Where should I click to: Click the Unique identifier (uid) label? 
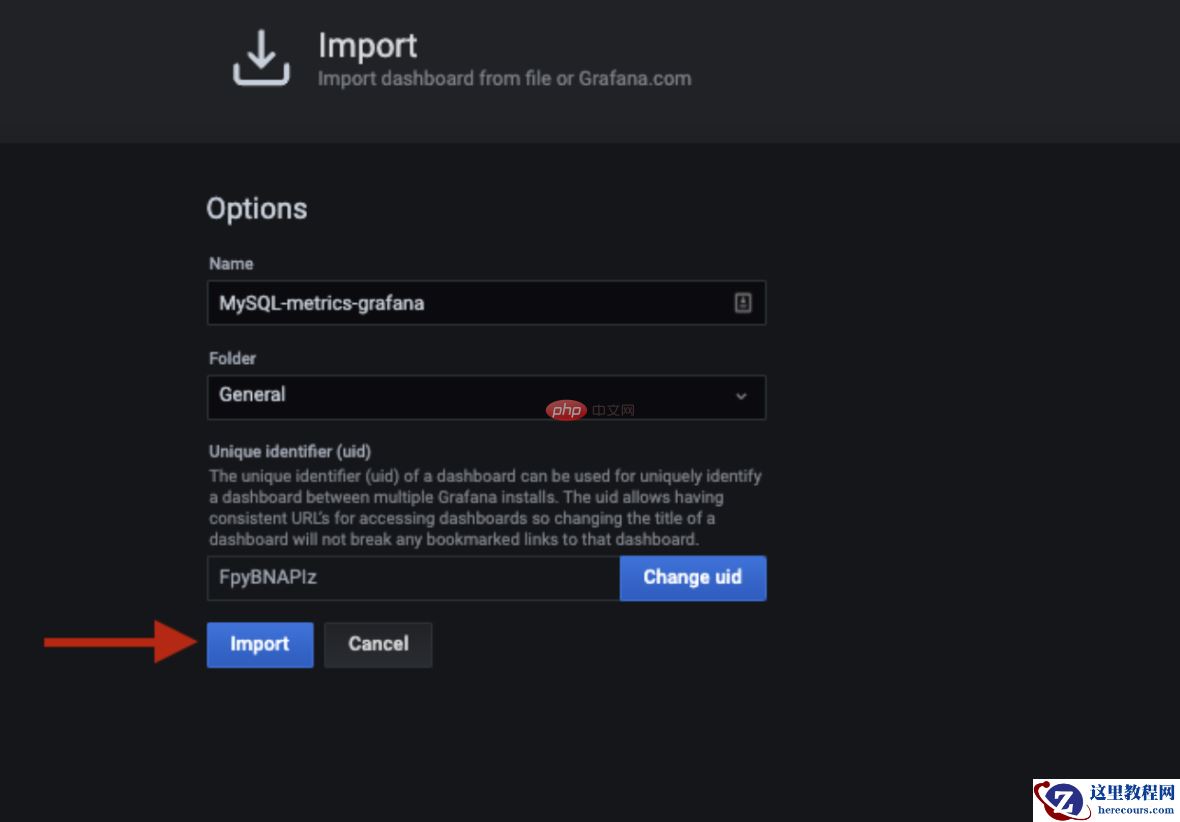coord(290,452)
